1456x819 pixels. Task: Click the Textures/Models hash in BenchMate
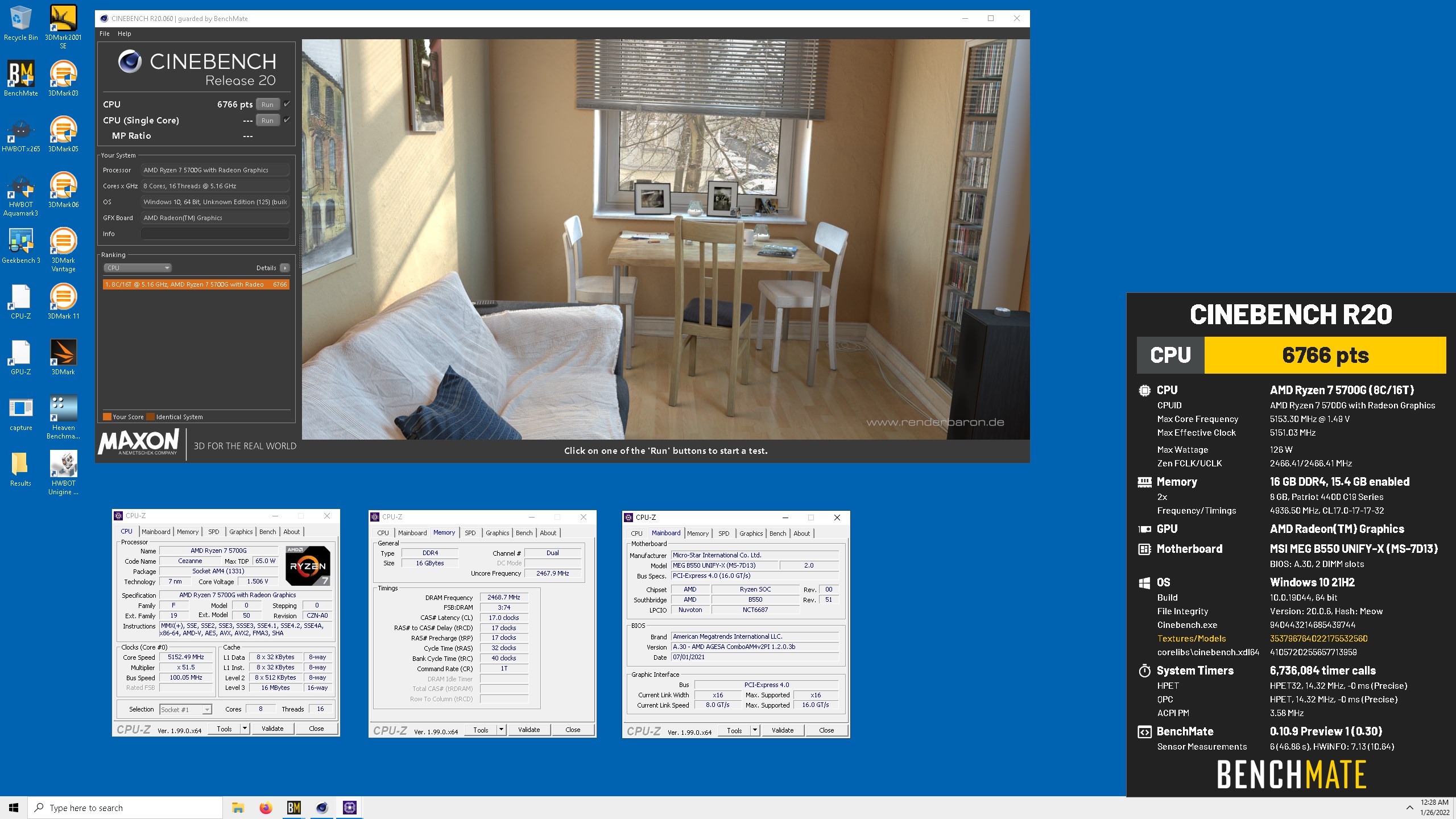coord(1318,639)
